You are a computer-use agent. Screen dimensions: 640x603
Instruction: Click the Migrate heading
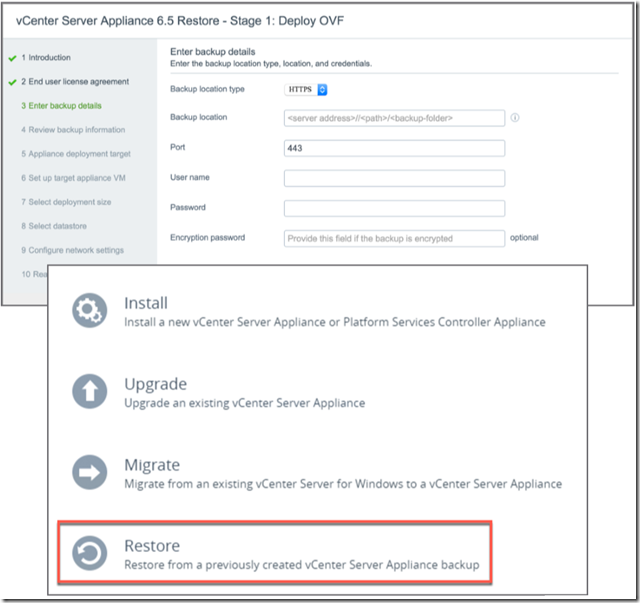[x=152, y=465]
